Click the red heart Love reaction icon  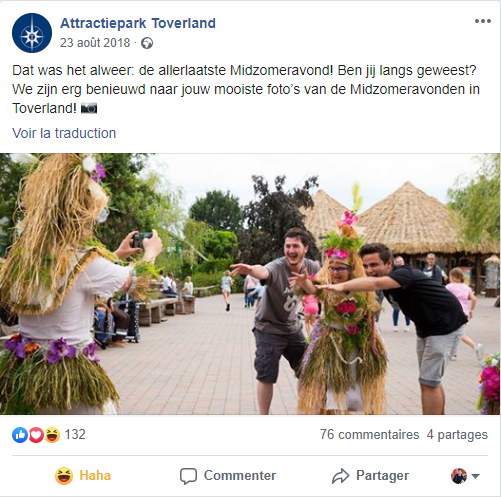[36, 435]
